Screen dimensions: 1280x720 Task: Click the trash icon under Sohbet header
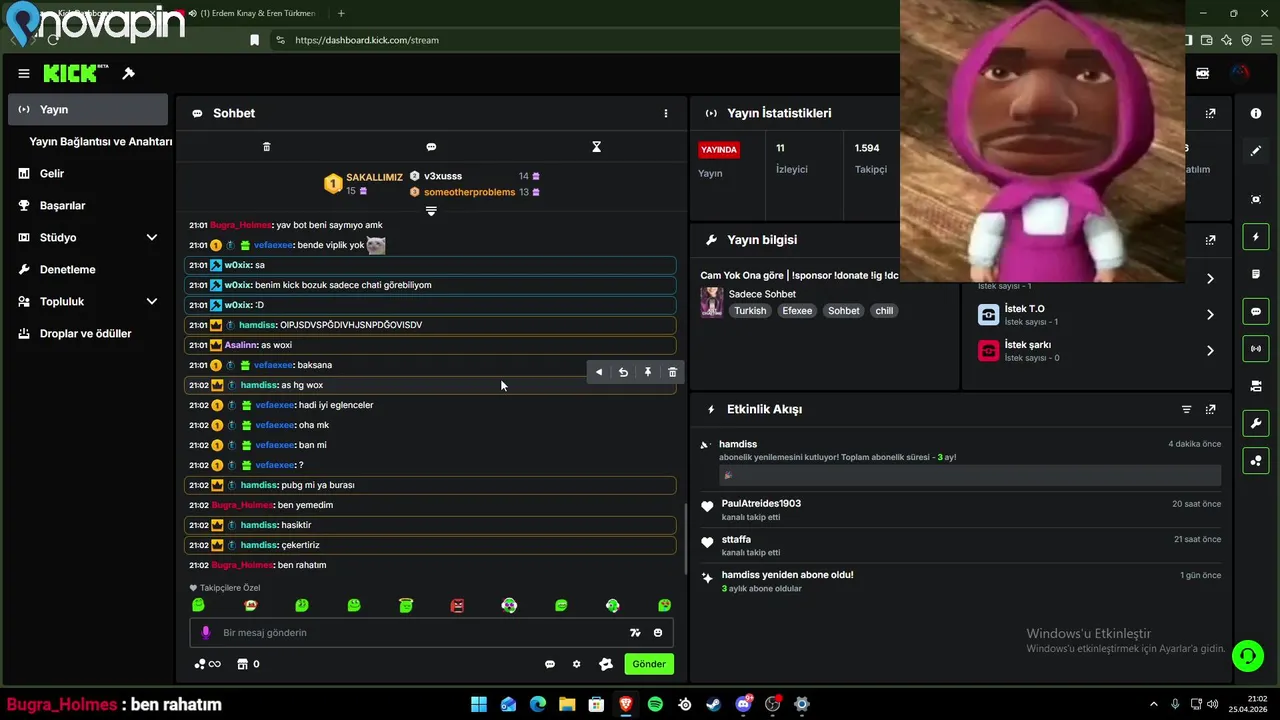(266, 146)
